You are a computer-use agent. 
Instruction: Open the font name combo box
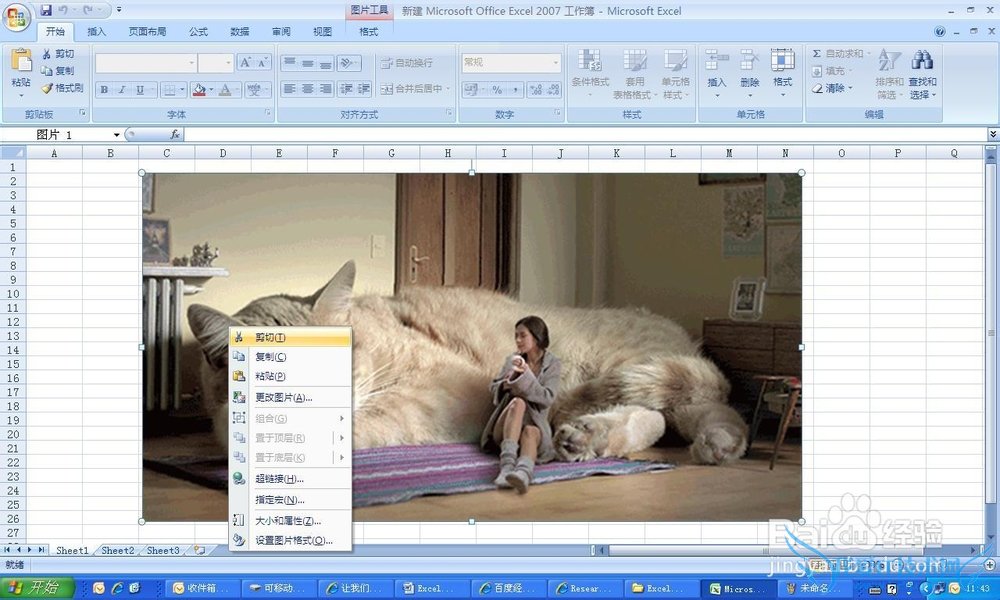click(x=145, y=62)
